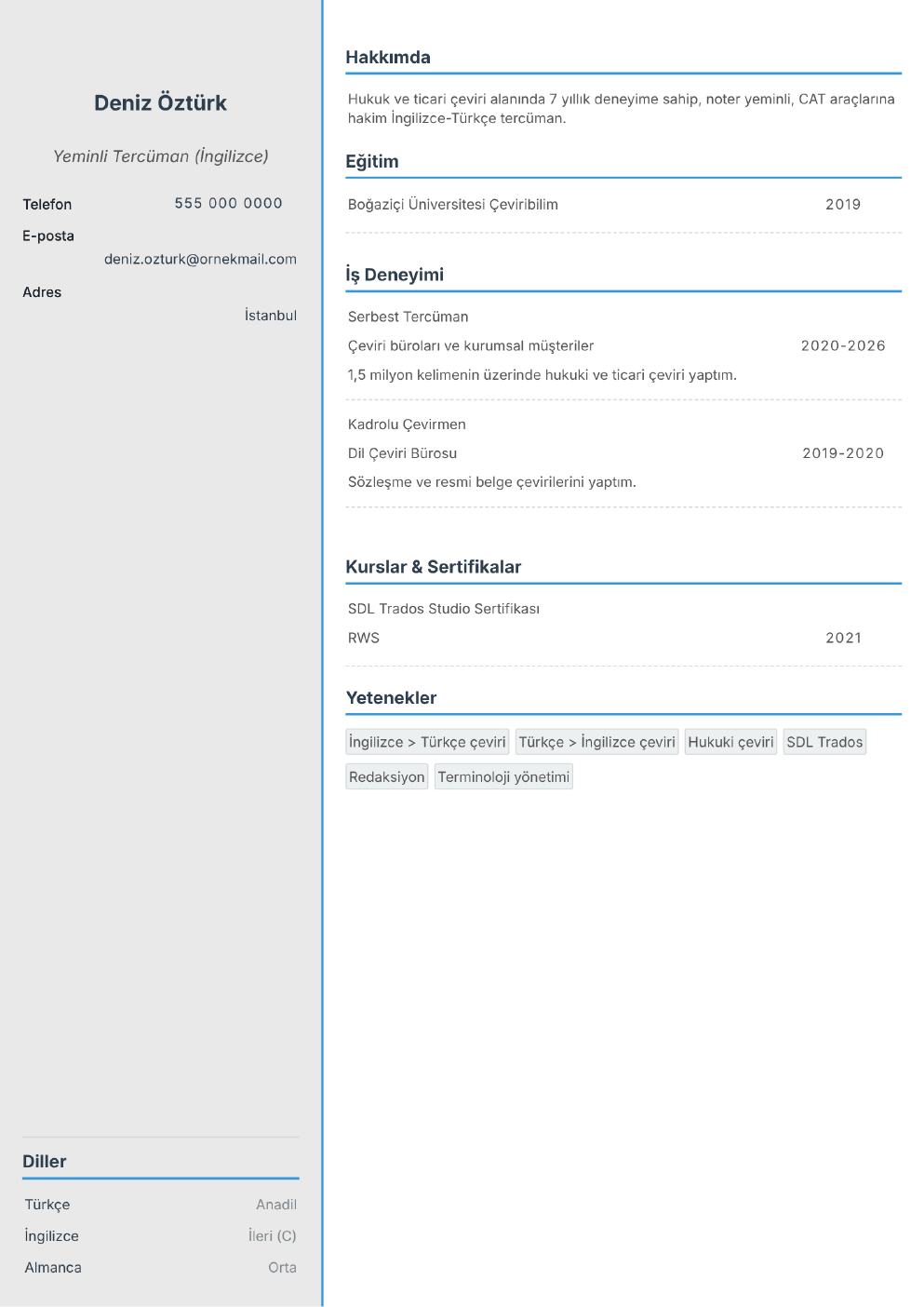
Task: Click the certificate year 2021
Action: (843, 639)
